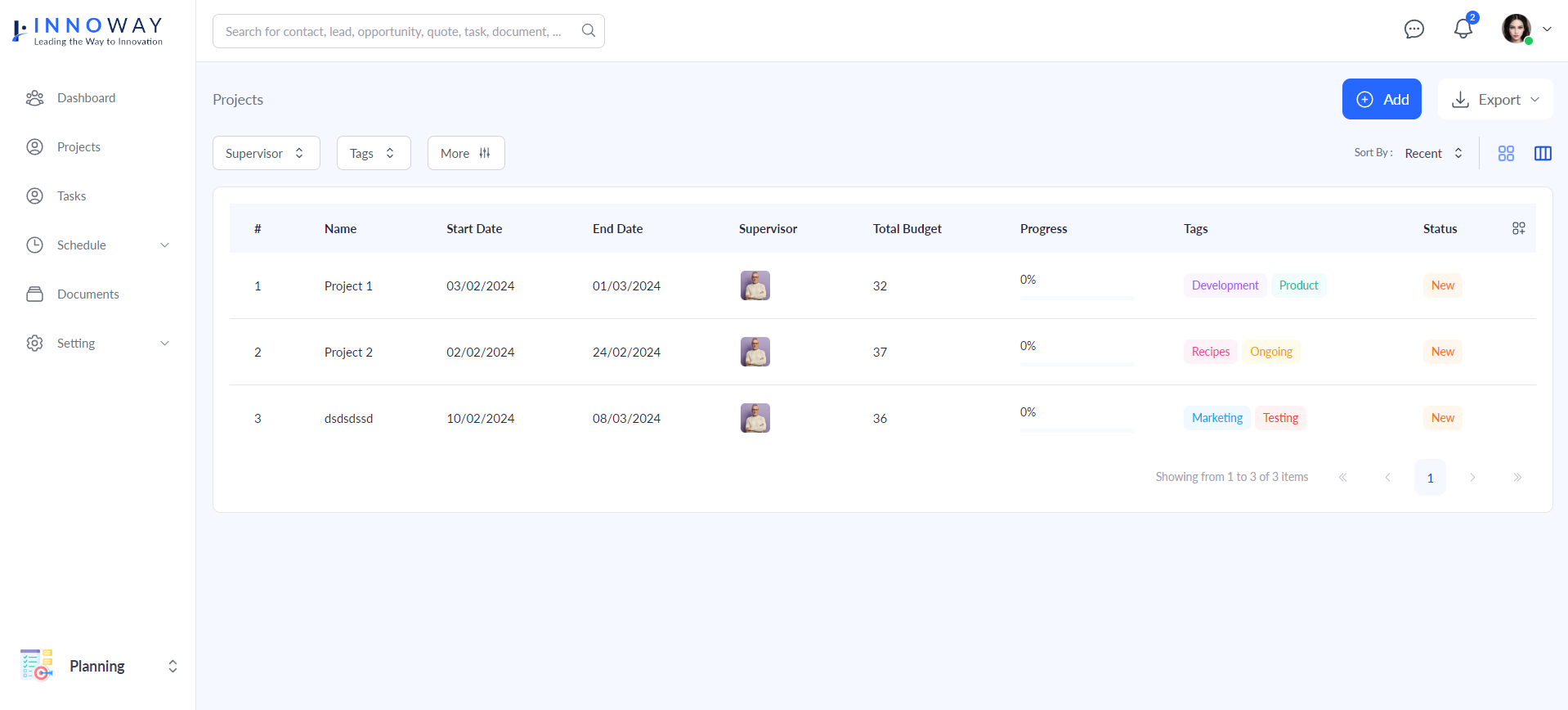
Task: Switch to grid view layout
Action: click(x=1506, y=154)
